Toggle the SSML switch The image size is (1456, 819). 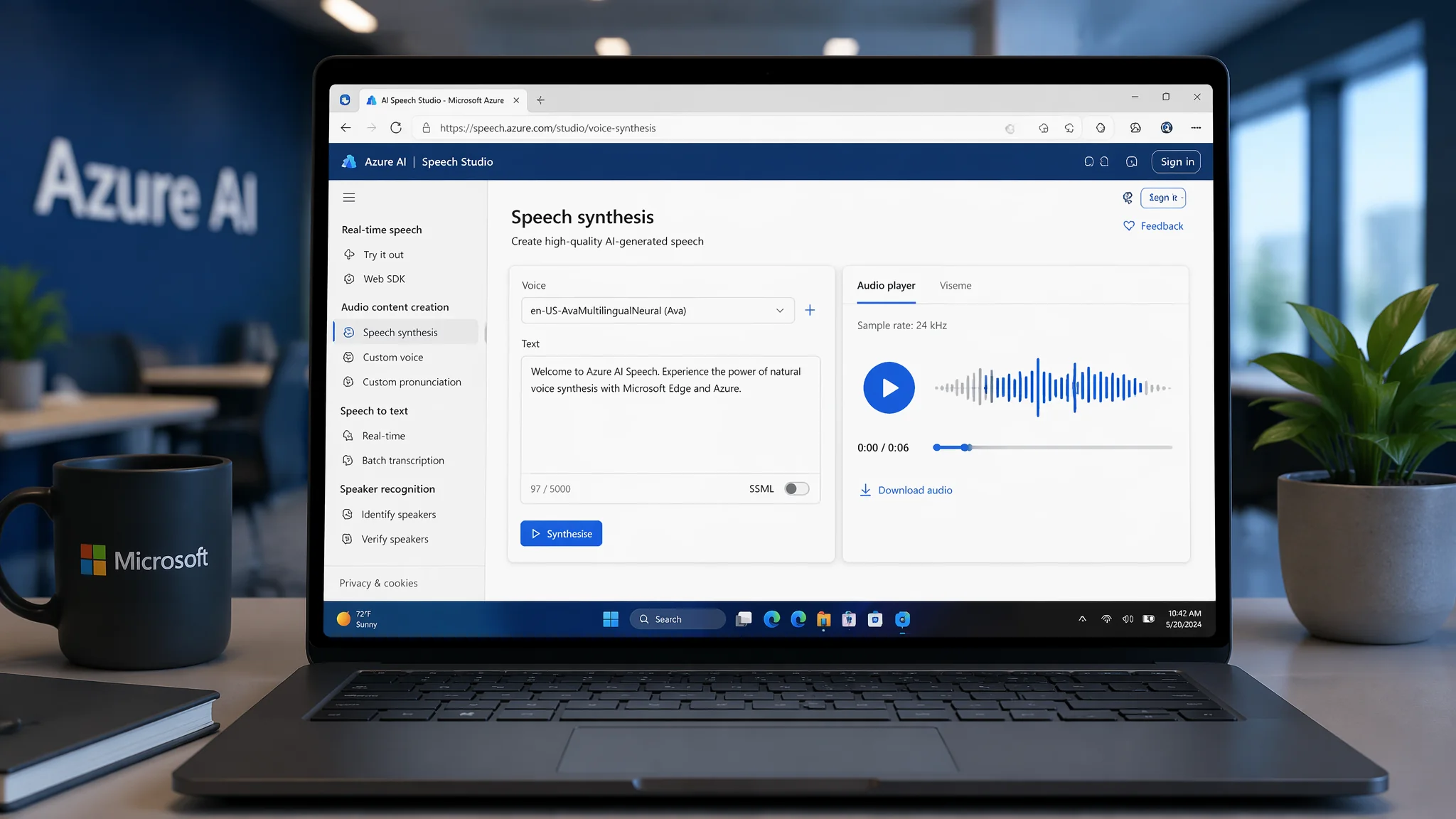click(x=796, y=488)
